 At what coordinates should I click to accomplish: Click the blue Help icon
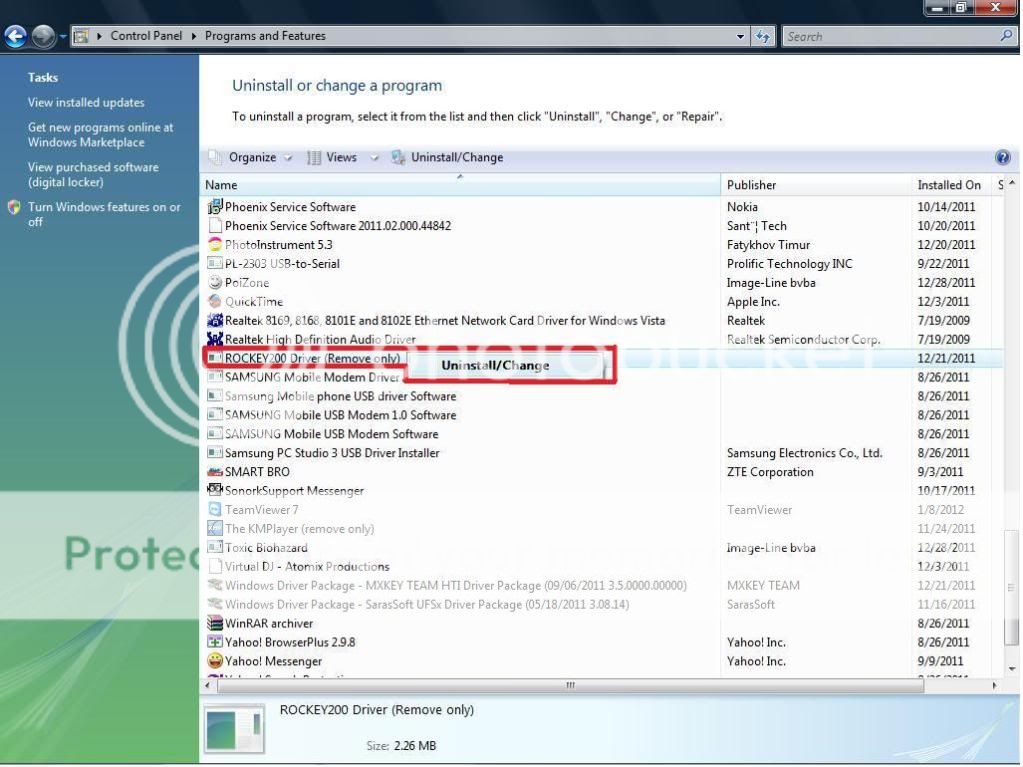coord(1003,157)
